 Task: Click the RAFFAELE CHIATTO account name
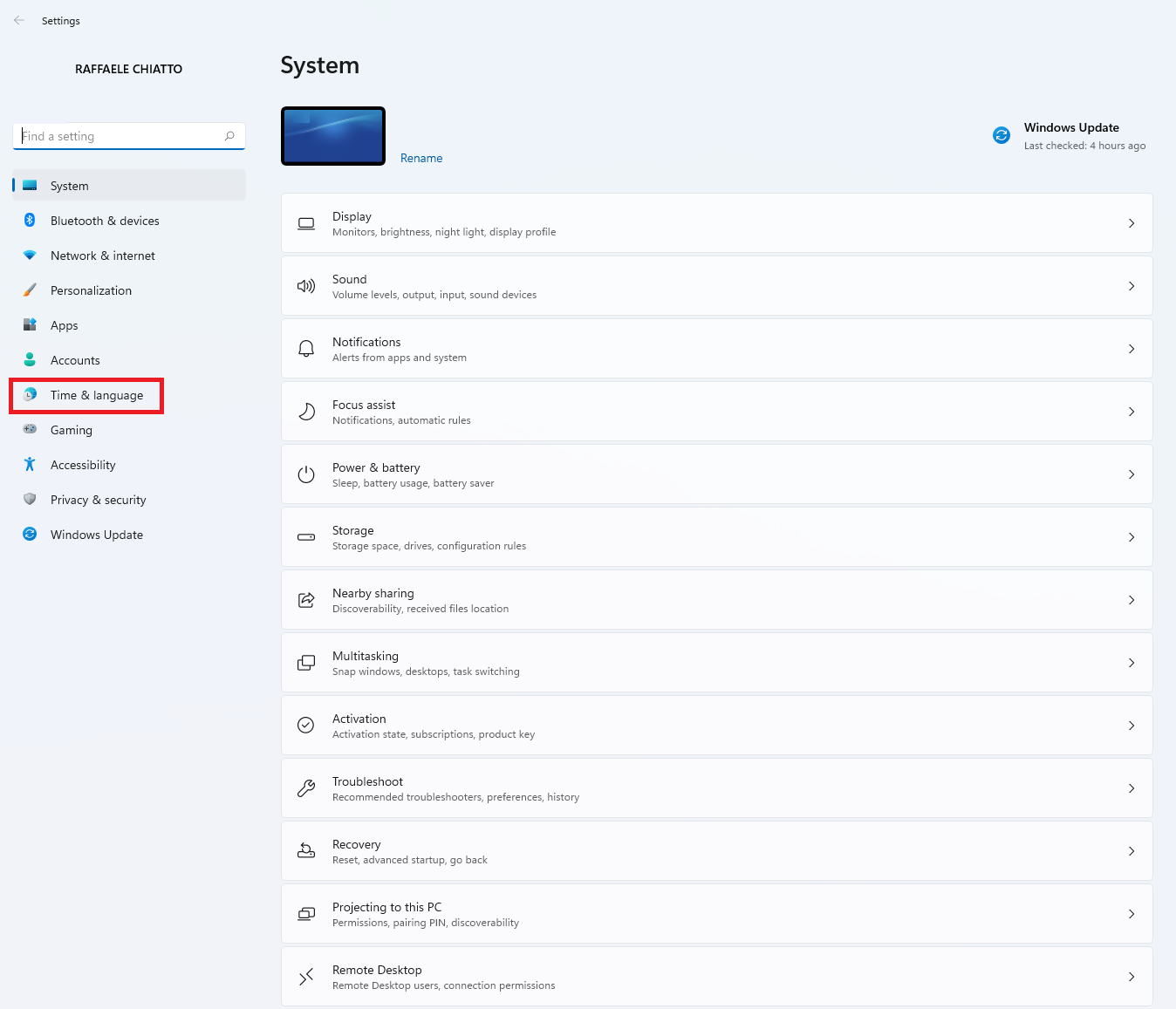(129, 69)
